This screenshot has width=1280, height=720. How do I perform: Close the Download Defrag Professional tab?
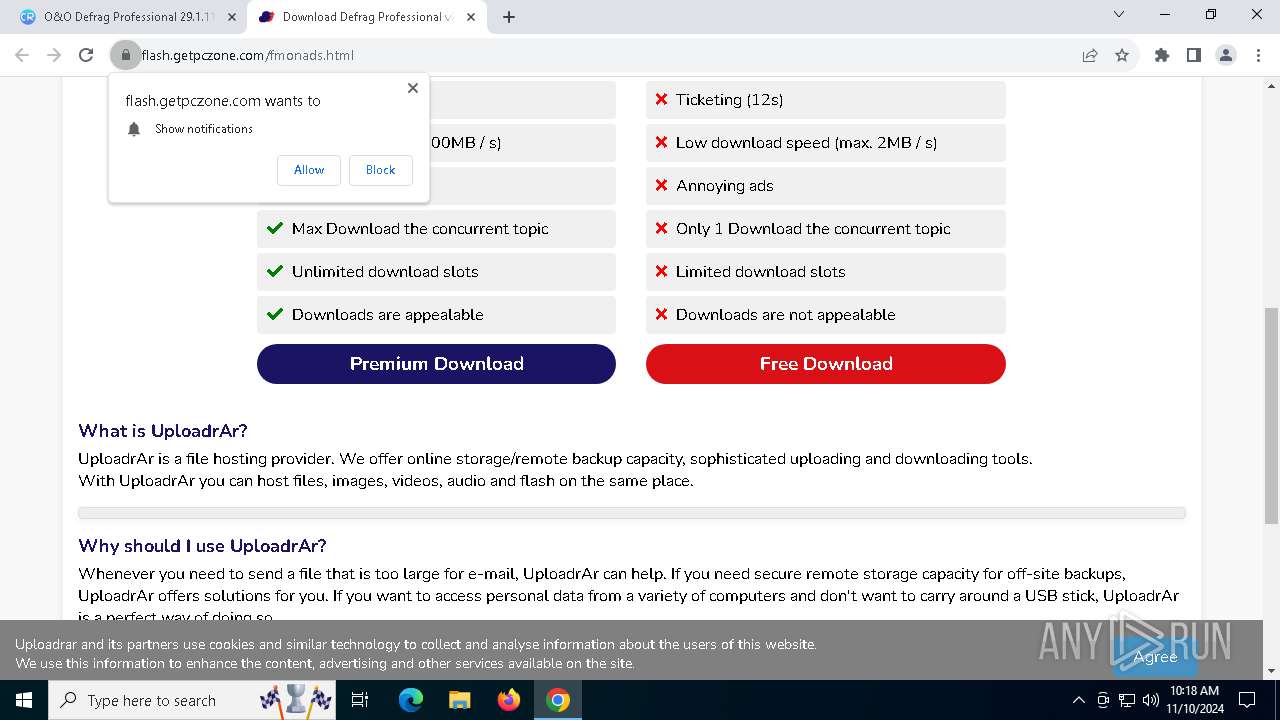tap(471, 17)
